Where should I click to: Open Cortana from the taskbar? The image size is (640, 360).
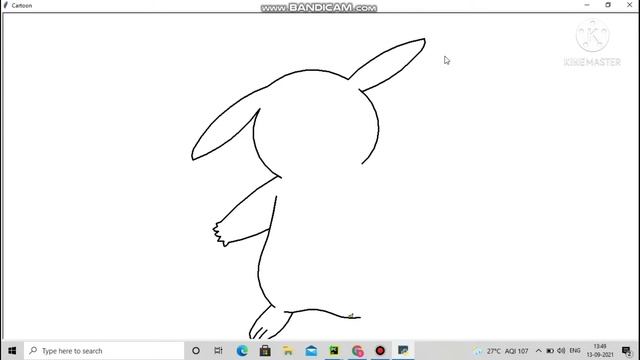point(196,351)
